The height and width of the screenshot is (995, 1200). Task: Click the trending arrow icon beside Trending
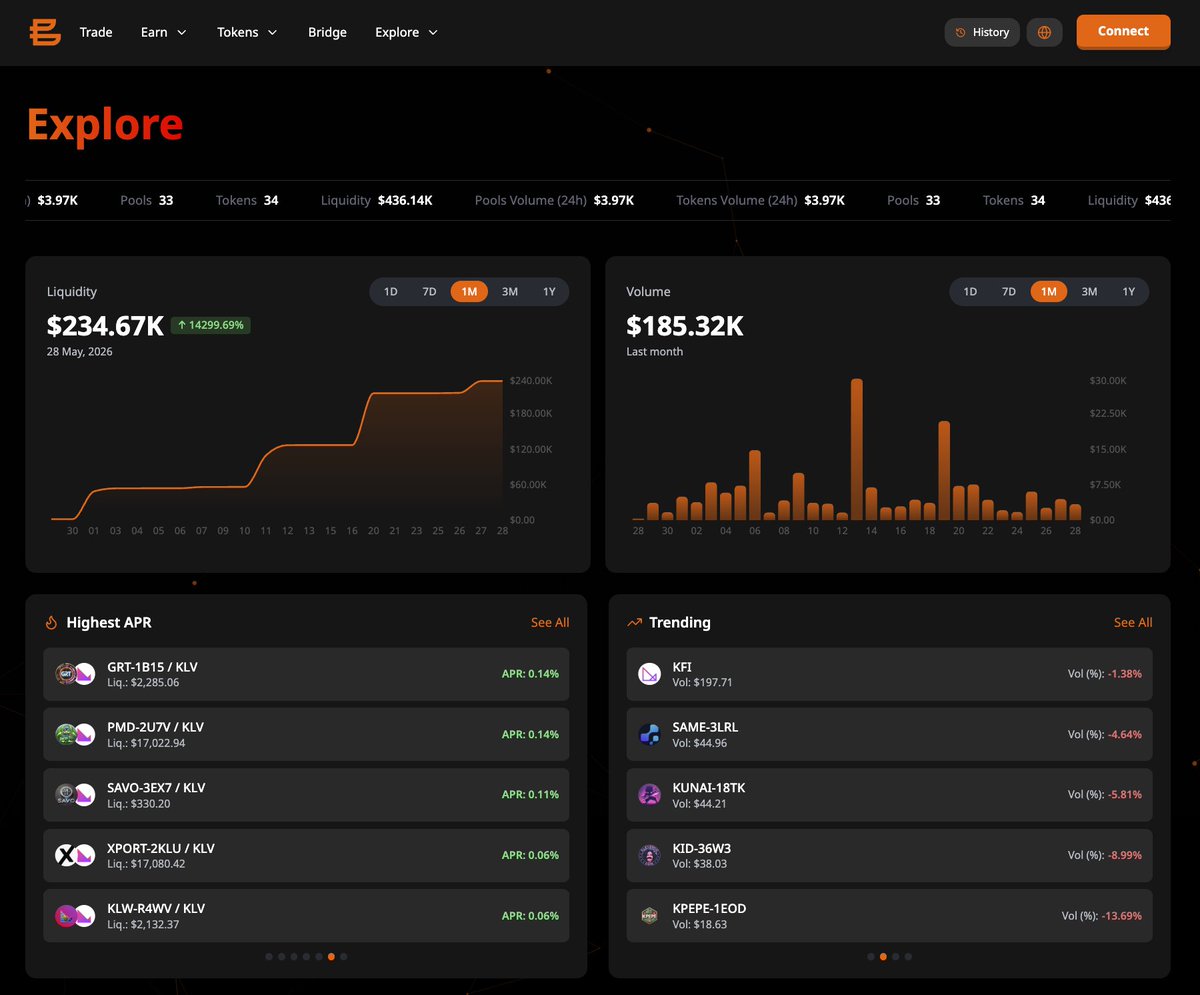(x=634, y=622)
